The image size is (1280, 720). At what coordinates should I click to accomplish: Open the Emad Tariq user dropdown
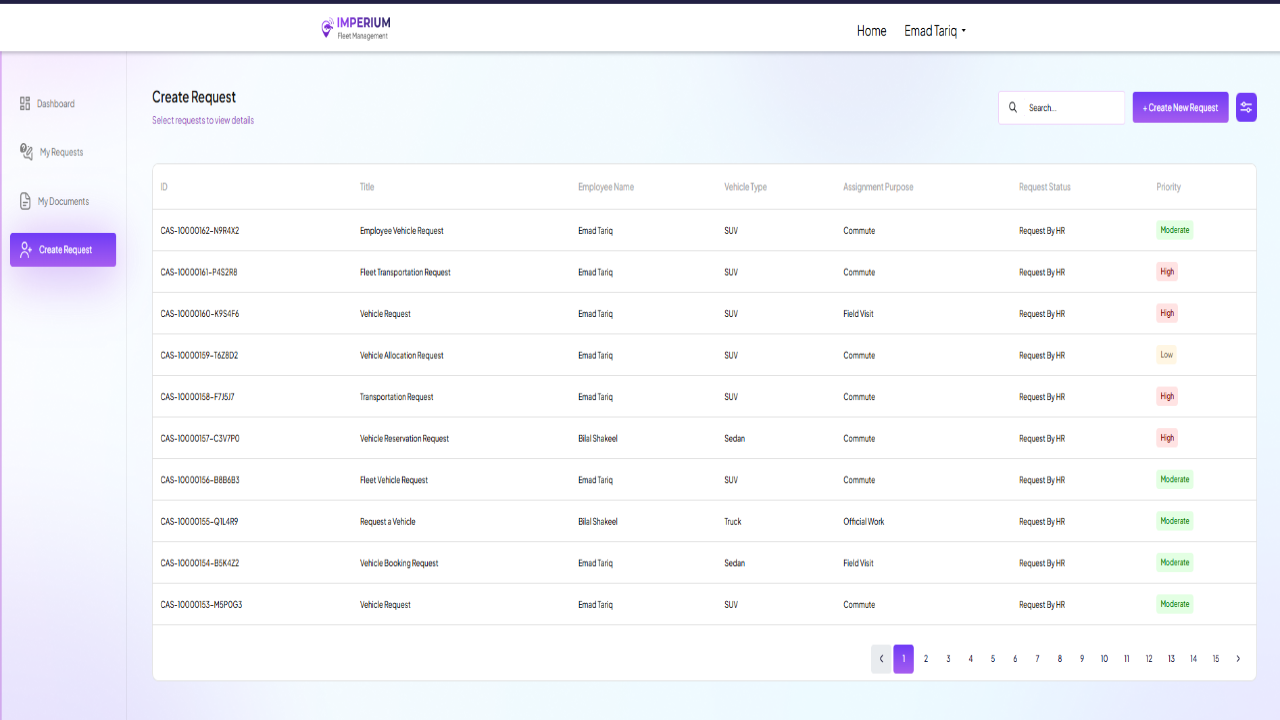[935, 31]
